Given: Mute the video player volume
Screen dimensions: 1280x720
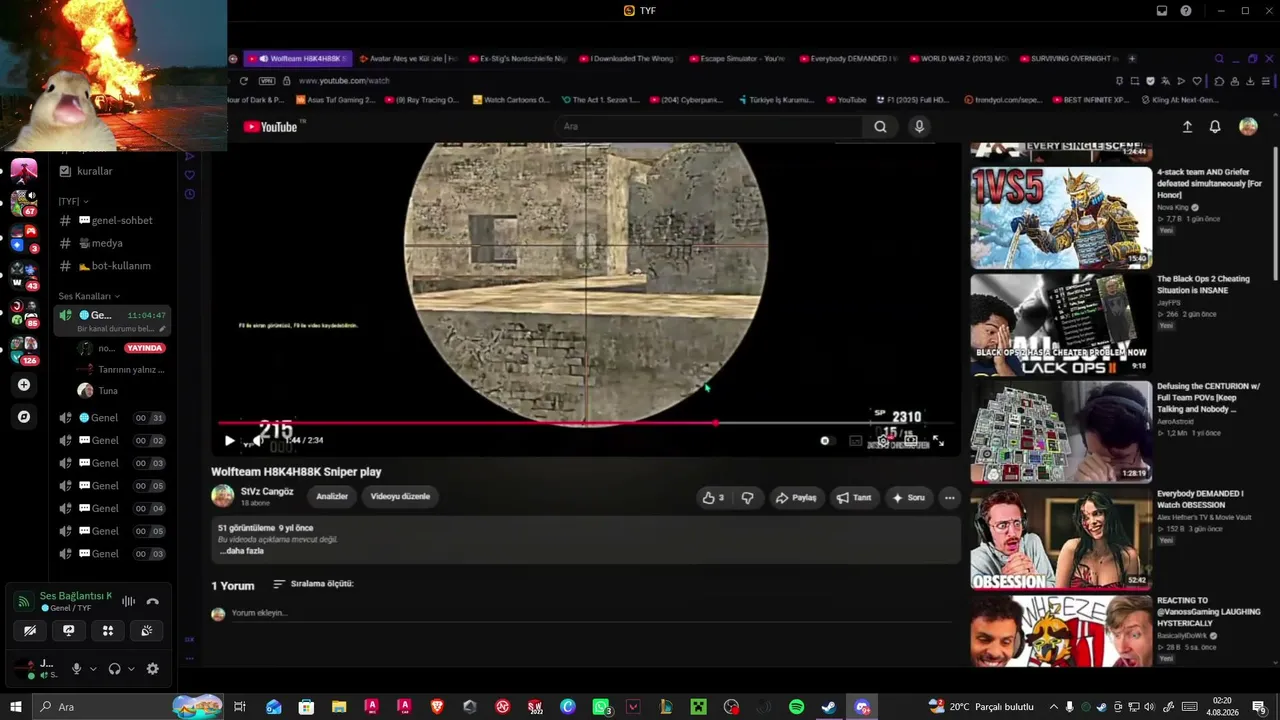Looking at the screenshot, I should [257, 440].
